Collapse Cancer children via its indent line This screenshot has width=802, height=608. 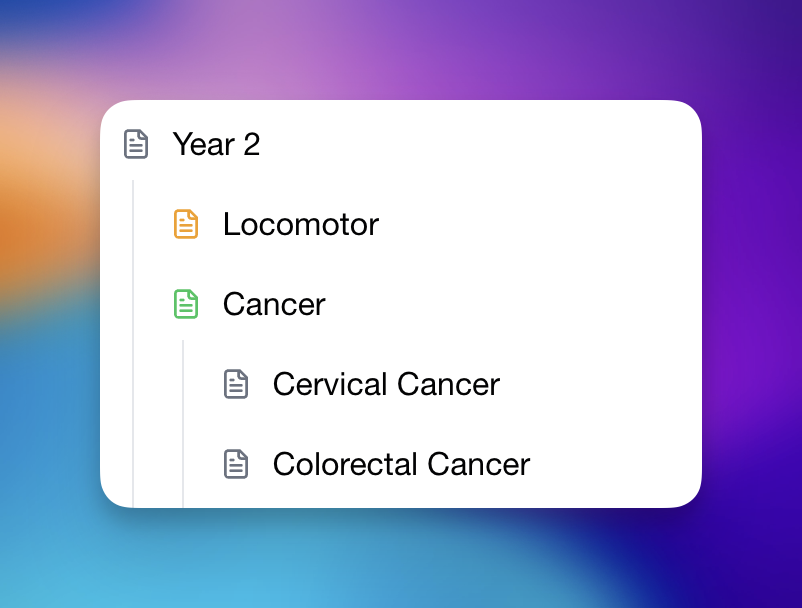[183, 420]
